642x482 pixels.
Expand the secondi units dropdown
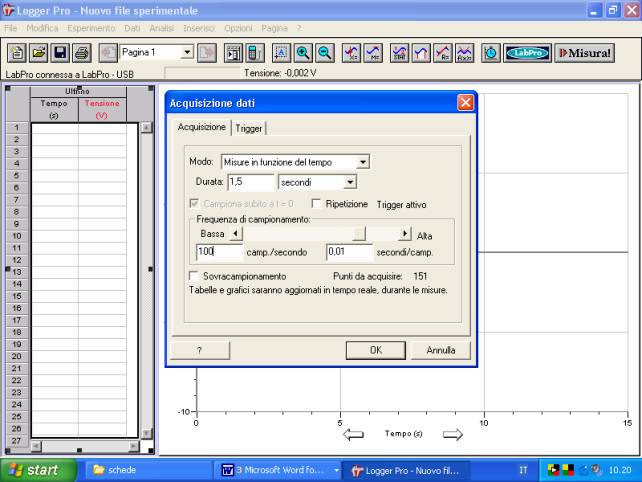350,182
